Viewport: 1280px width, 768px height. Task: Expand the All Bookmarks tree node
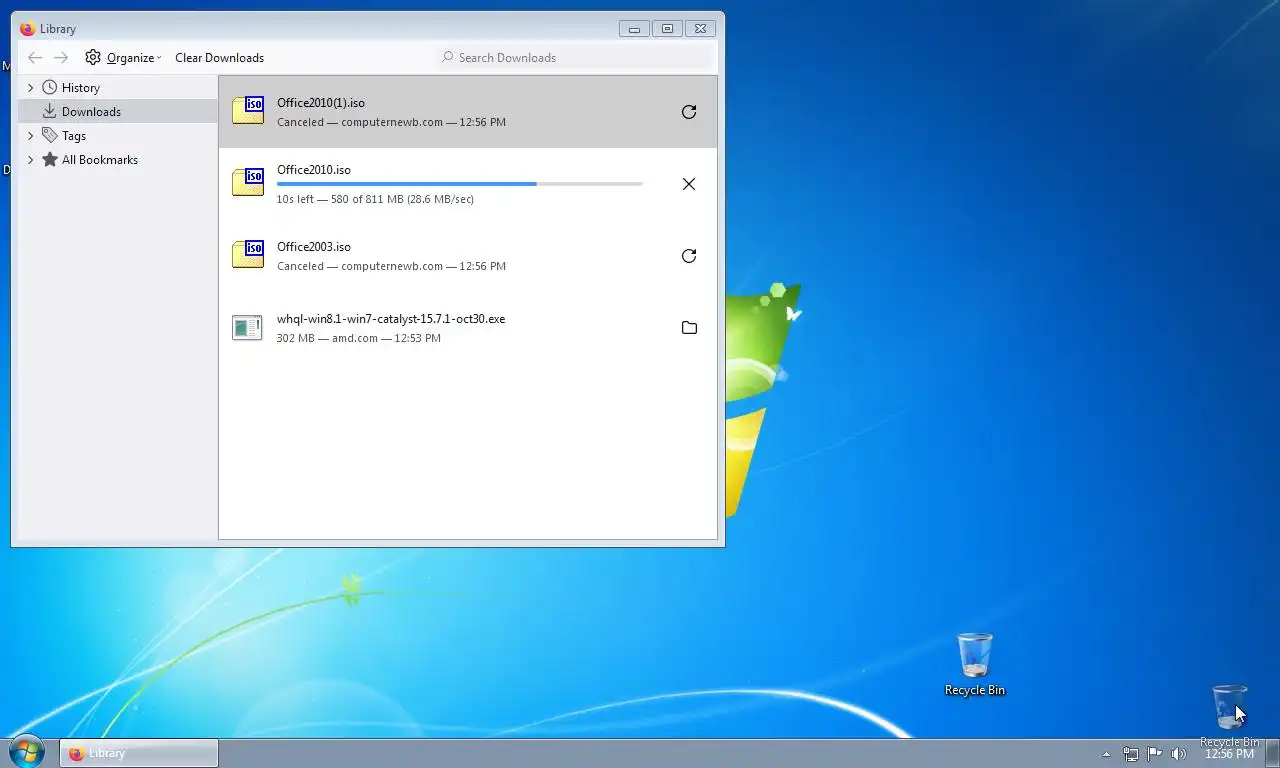click(x=30, y=159)
